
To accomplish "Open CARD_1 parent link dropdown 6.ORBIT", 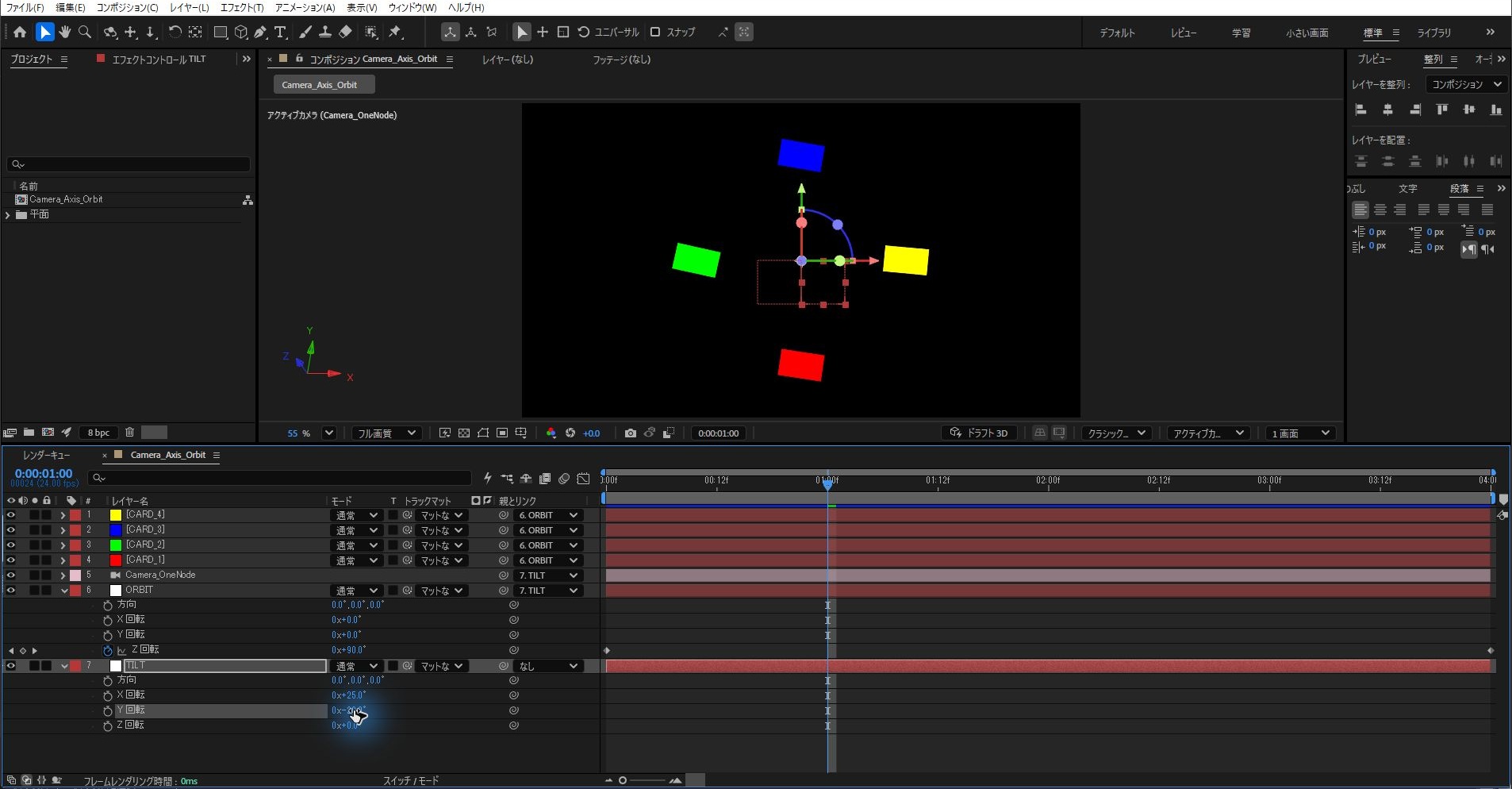I will coord(548,560).
